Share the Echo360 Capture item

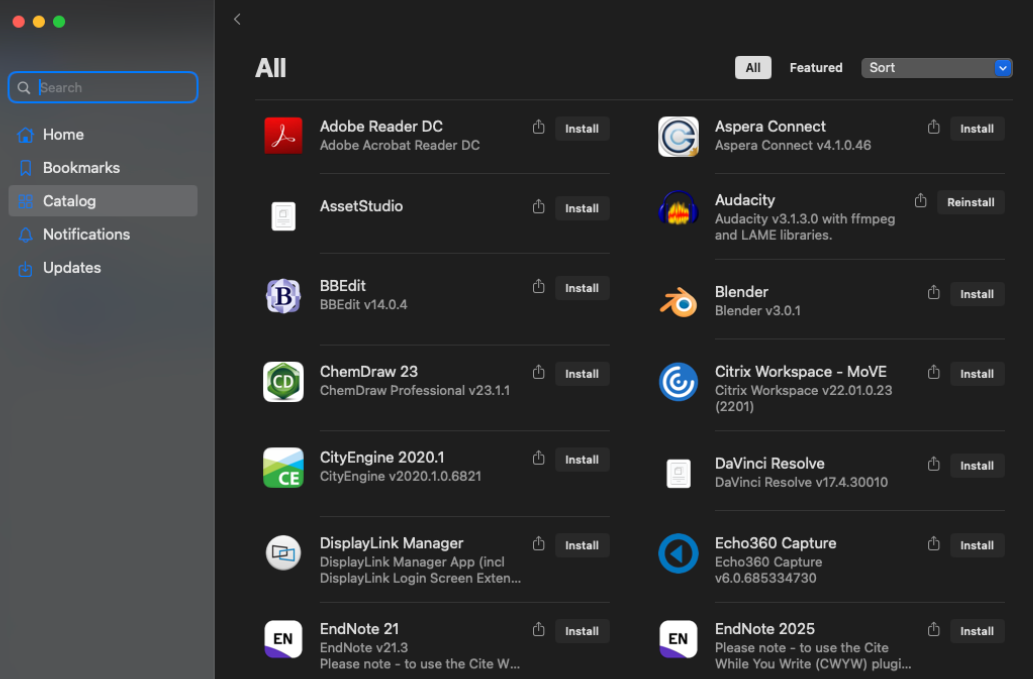point(934,543)
